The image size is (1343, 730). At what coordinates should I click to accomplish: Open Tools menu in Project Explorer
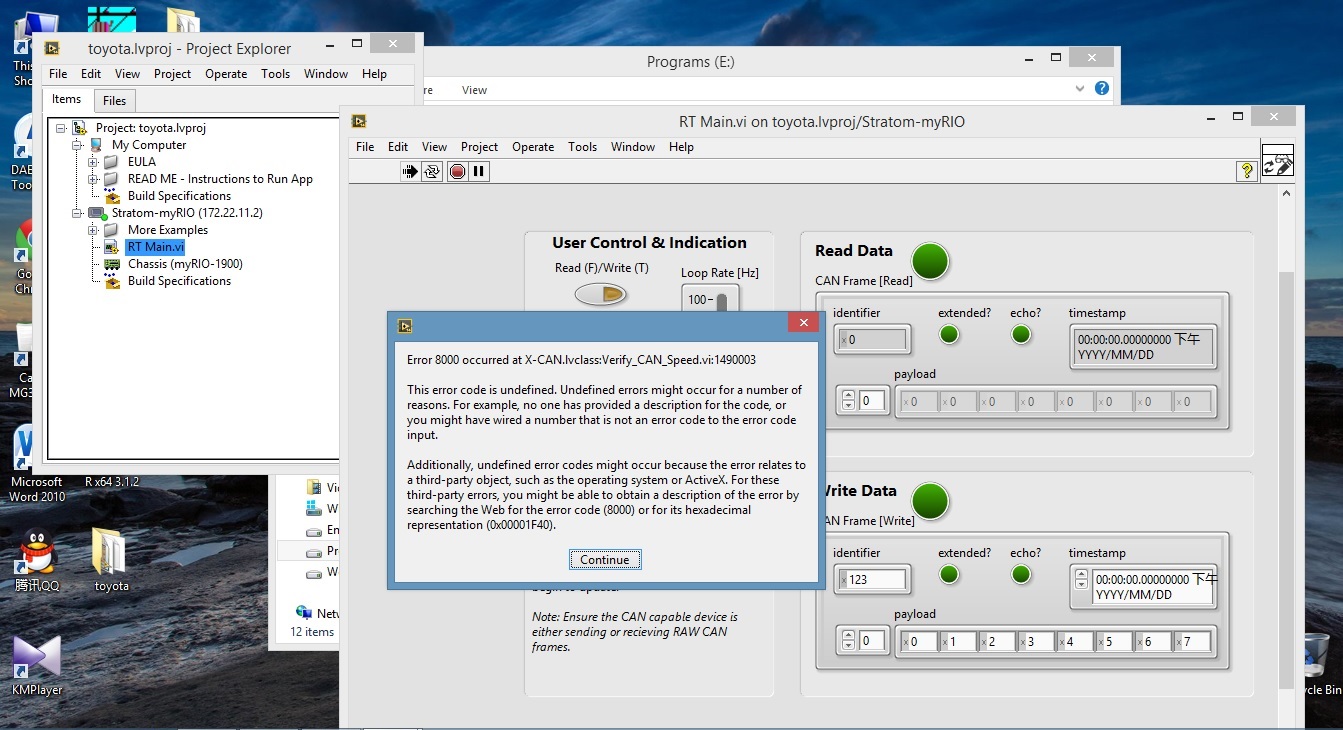click(x=276, y=74)
